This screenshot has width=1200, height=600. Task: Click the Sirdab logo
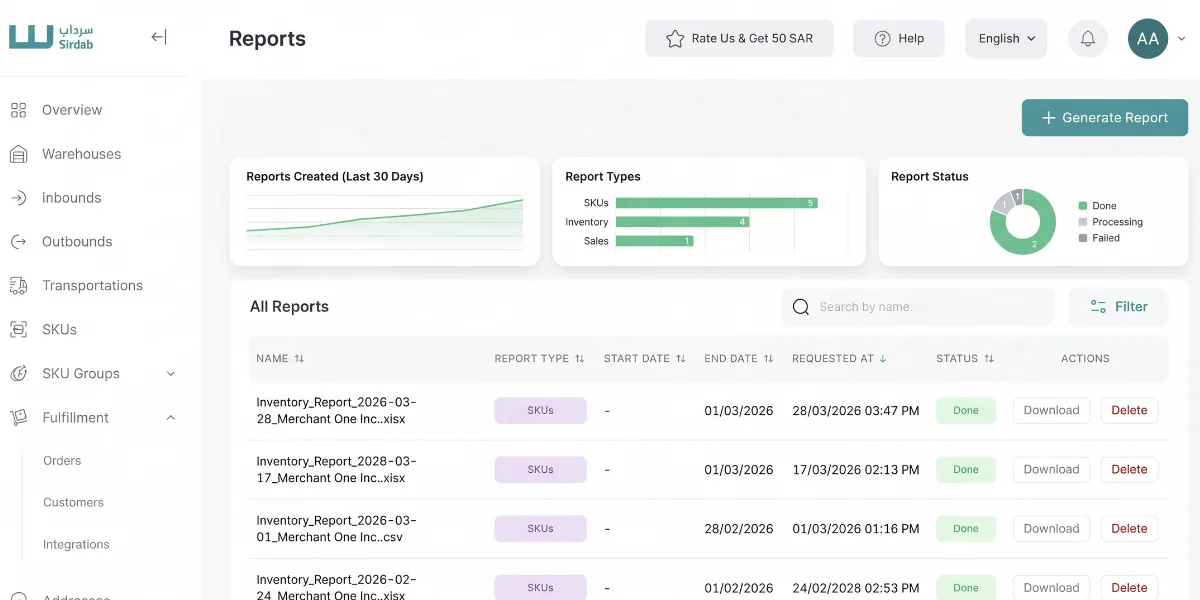(x=51, y=37)
